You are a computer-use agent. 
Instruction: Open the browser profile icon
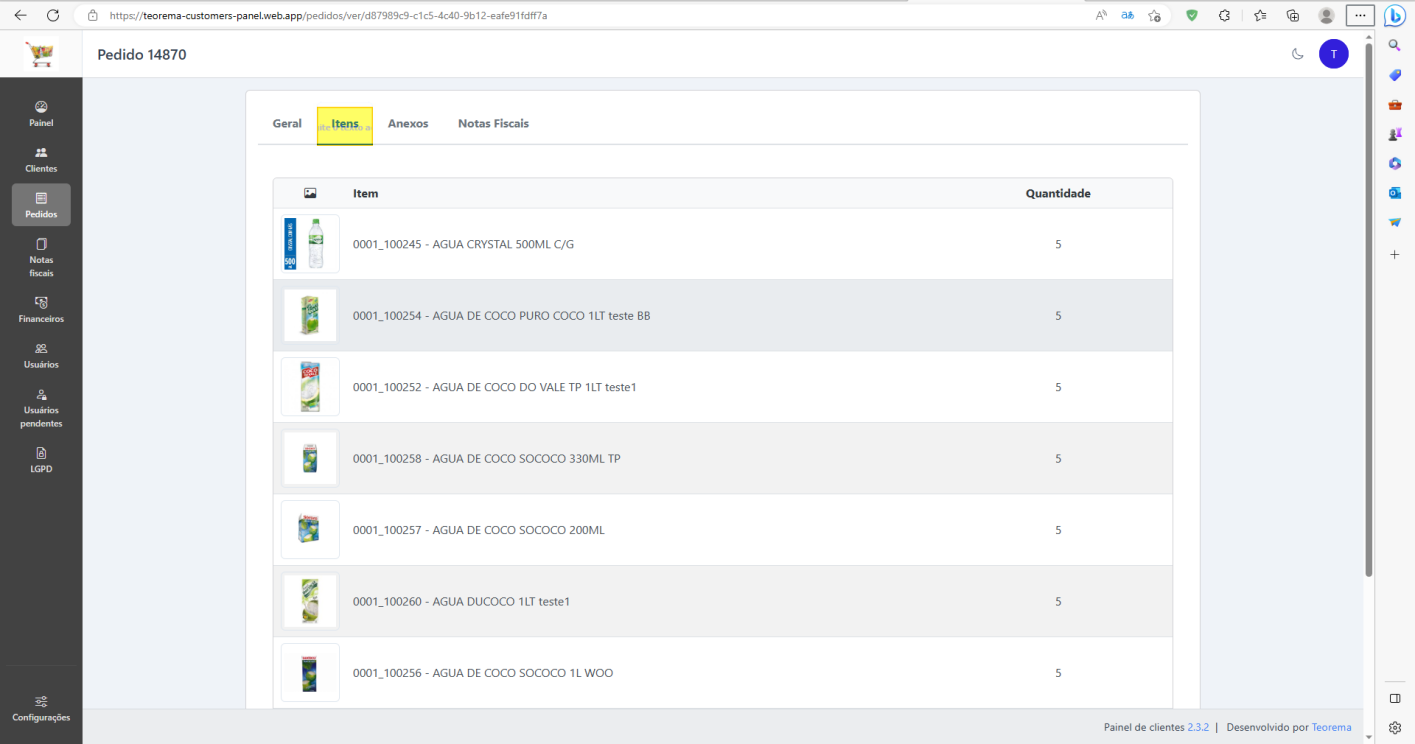[1327, 15]
